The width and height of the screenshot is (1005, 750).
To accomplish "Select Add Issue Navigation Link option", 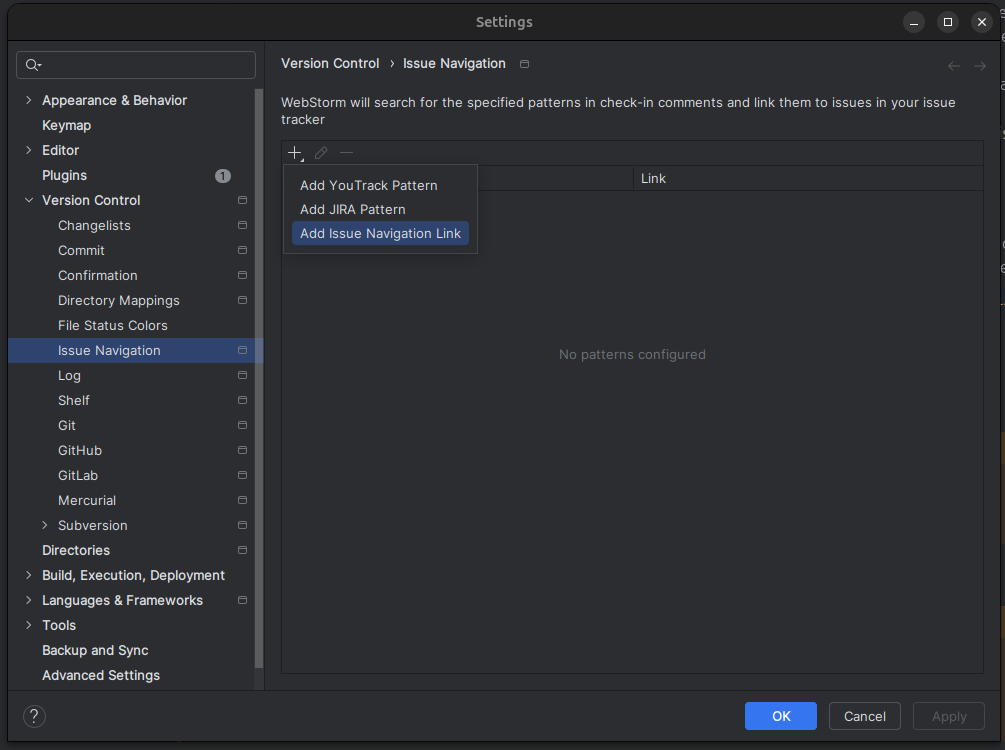I will 380,233.
